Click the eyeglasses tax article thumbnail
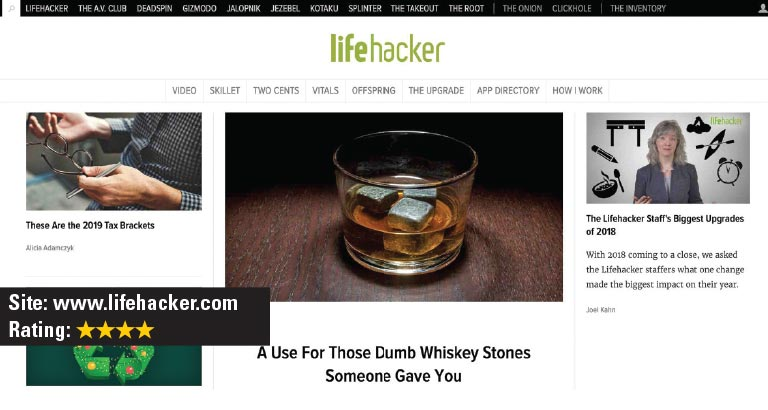The width and height of the screenshot is (768, 410). [x=114, y=161]
